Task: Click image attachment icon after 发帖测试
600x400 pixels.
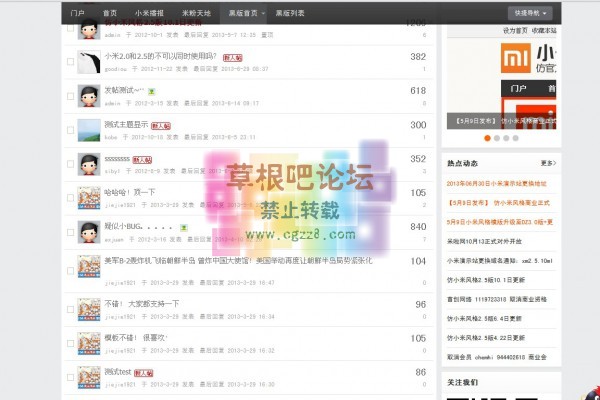Action: click(152, 91)
